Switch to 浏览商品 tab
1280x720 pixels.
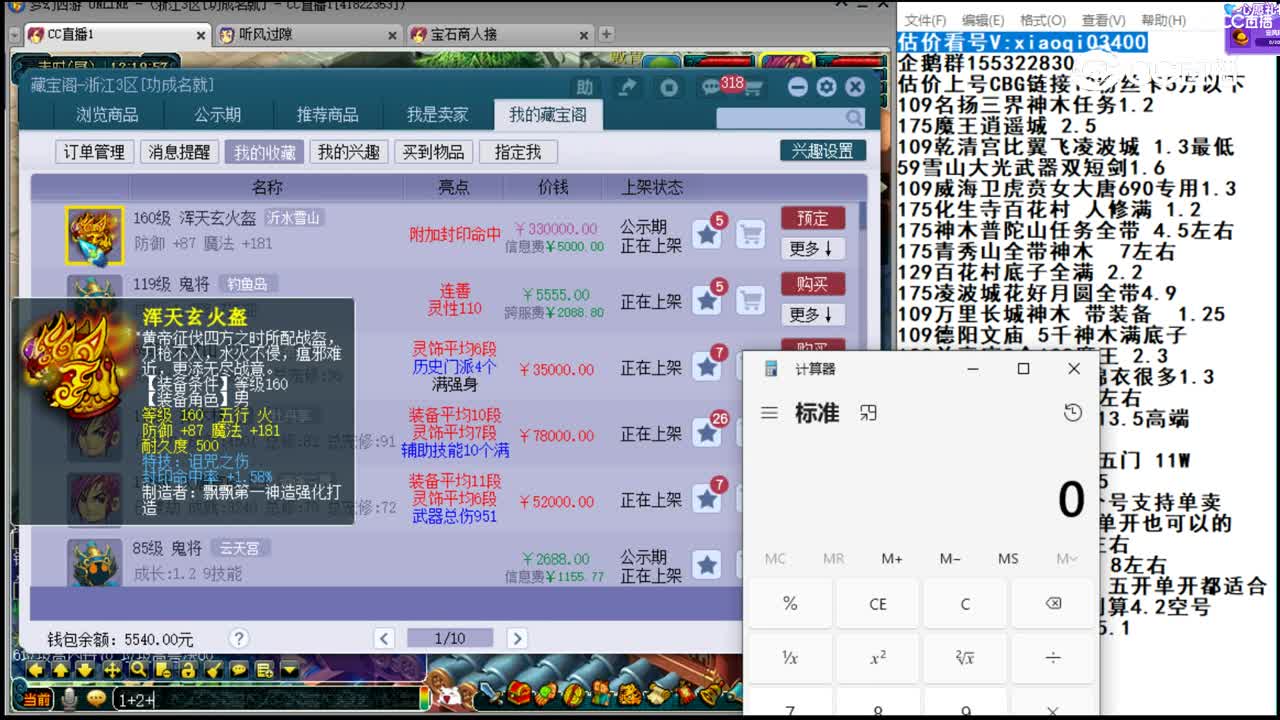(108, 114)
